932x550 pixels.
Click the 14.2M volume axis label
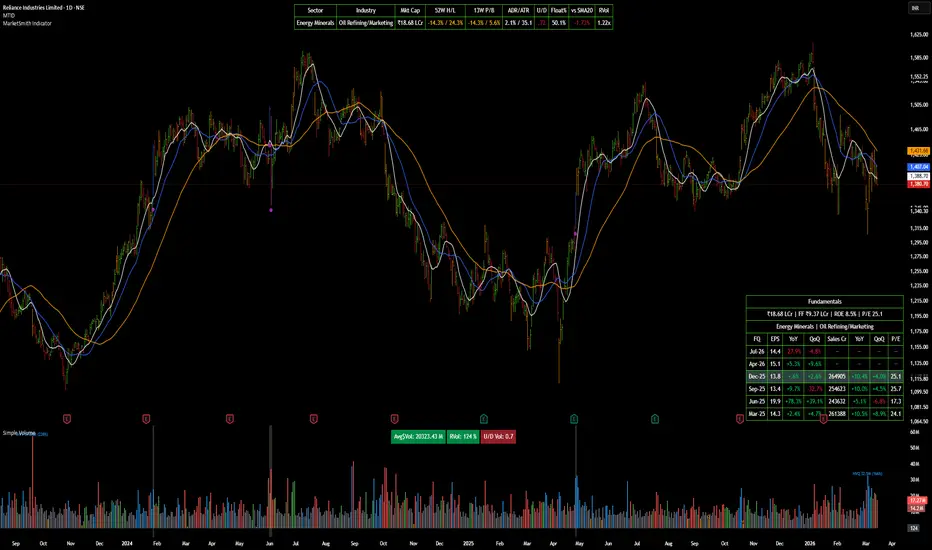917,508
